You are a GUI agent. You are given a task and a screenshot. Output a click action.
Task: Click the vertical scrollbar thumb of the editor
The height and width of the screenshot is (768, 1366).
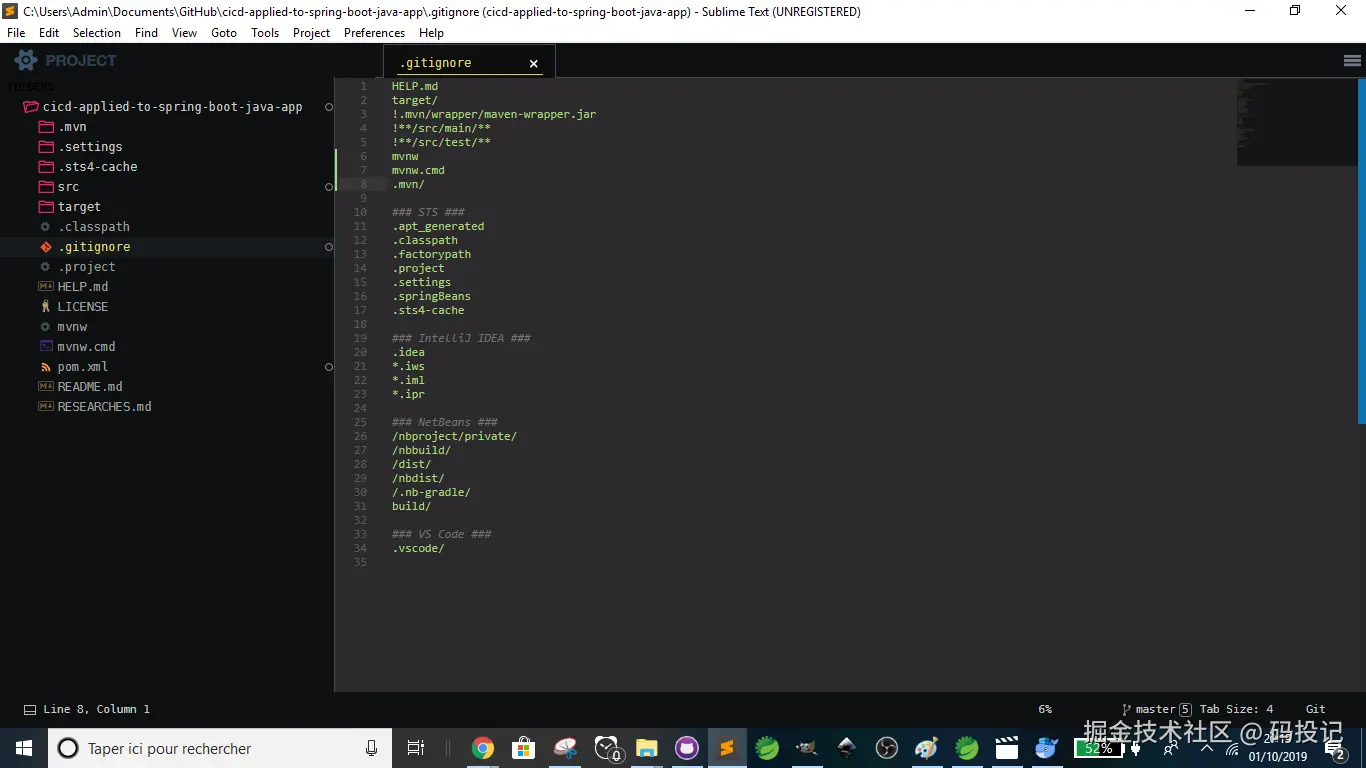1361,250
